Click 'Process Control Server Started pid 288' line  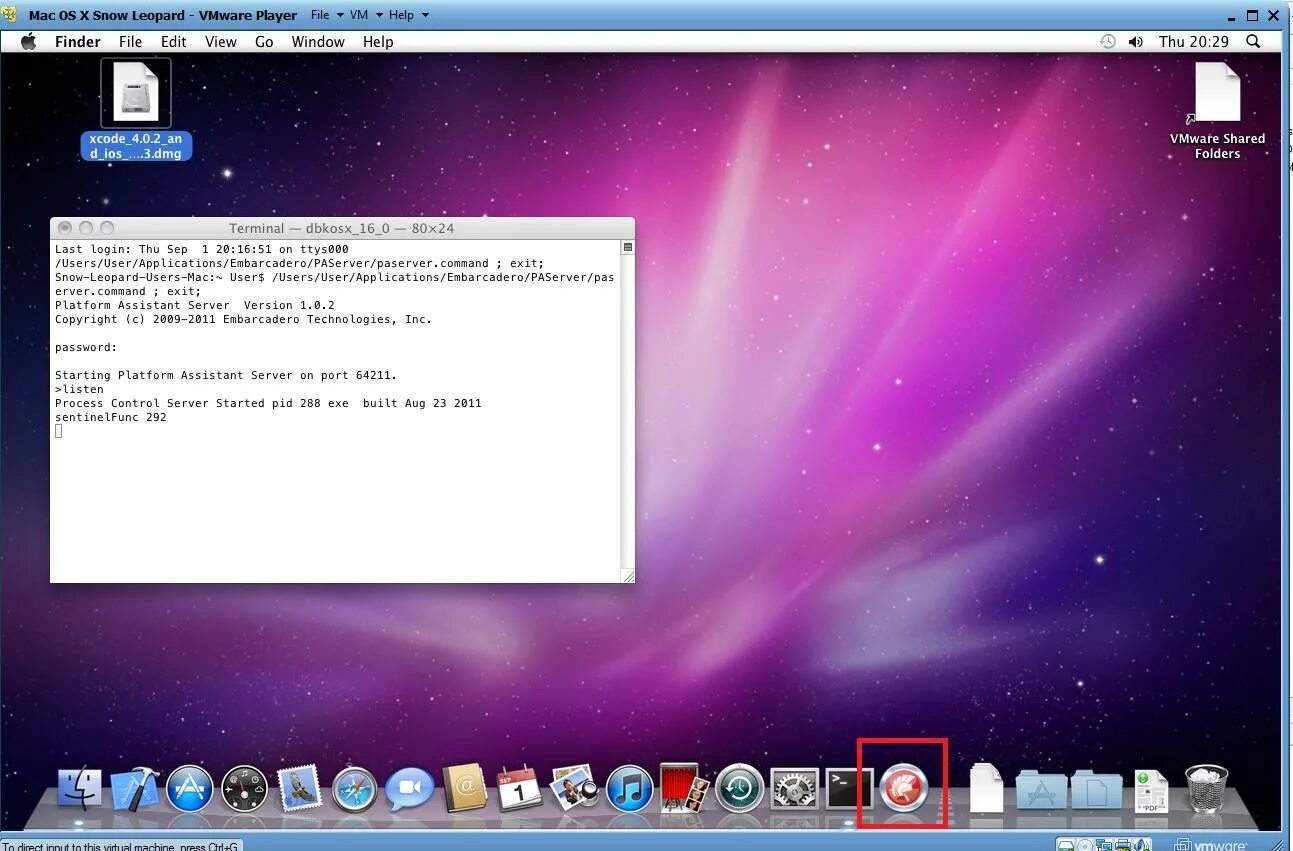[268, 403]
